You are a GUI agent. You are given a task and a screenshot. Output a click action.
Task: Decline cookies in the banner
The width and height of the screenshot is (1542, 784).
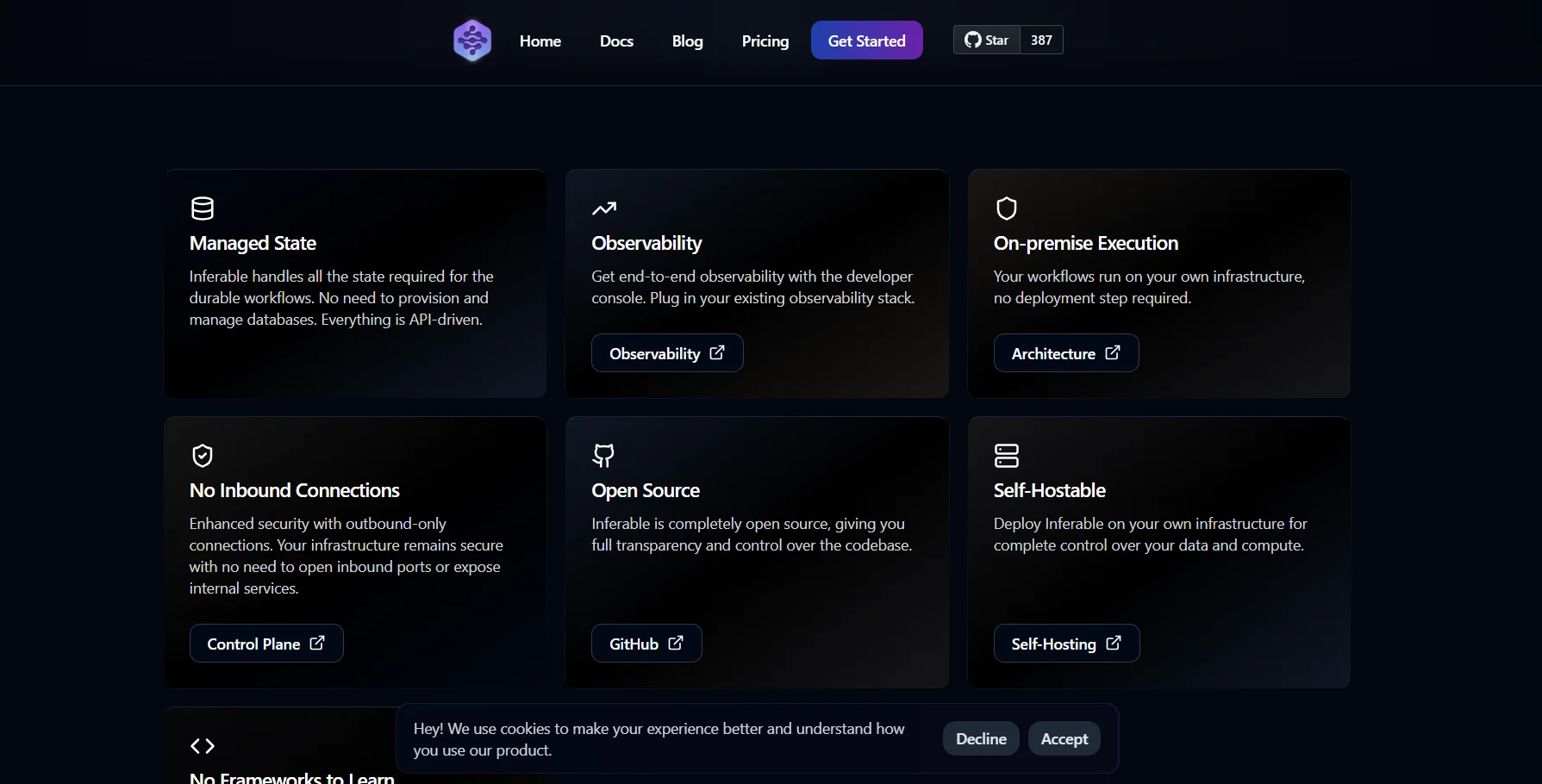tap(980, 739)
